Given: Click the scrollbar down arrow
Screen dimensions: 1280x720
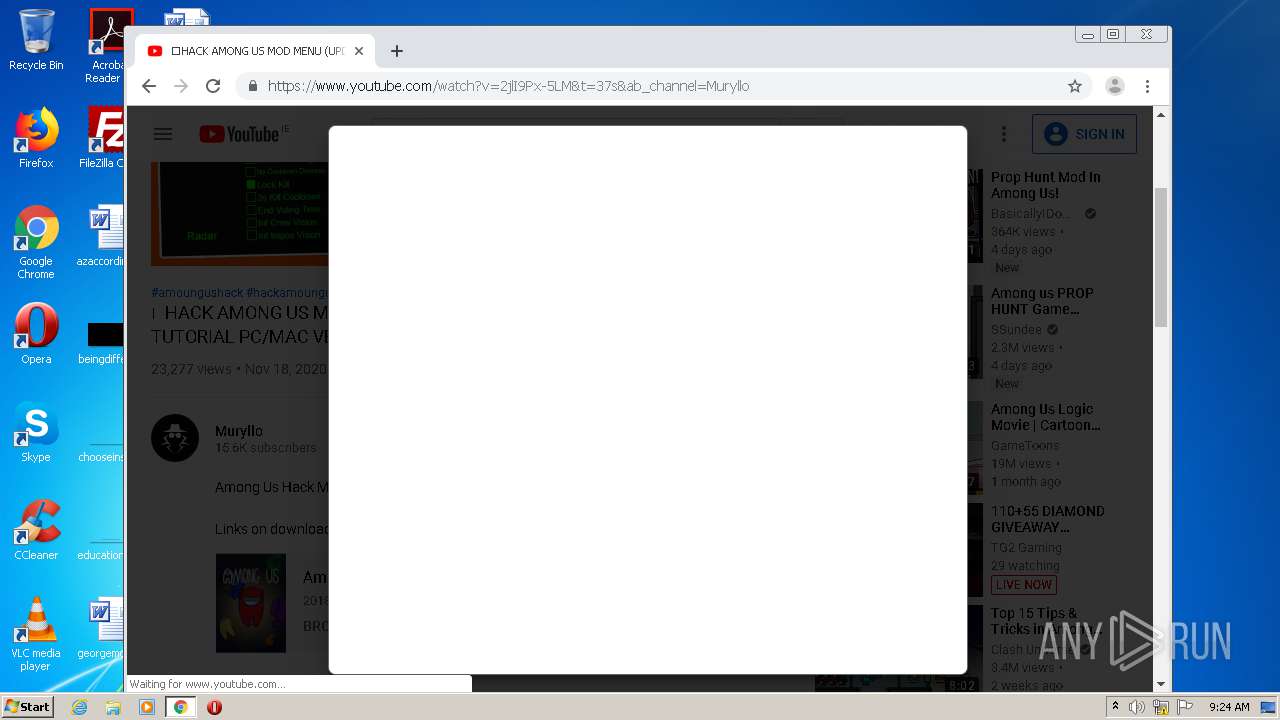Looking at the screenshot, I should pos(1161,684).
